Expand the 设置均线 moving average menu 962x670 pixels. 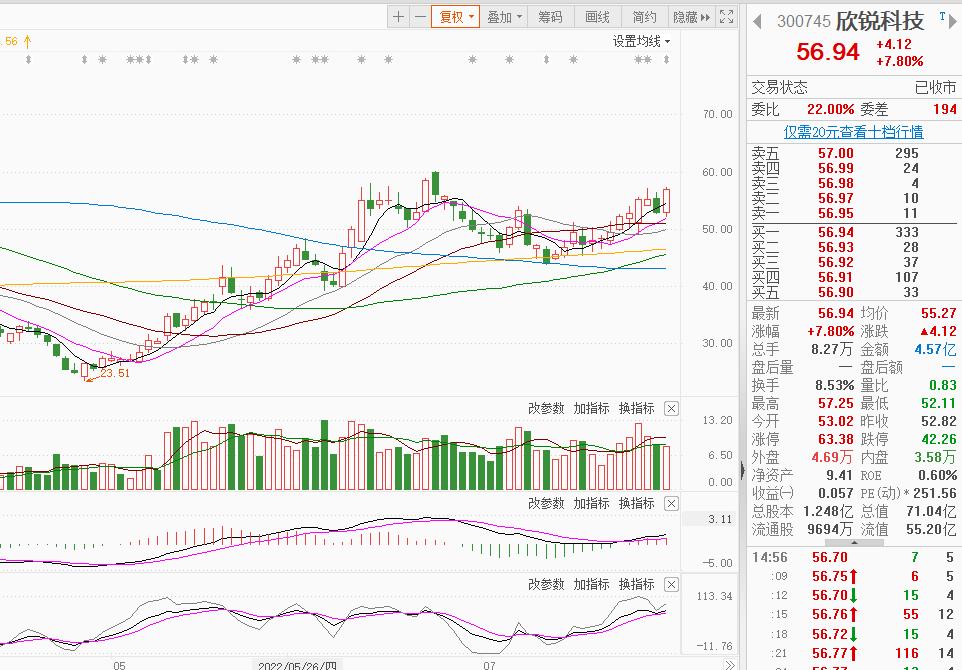[x=641, y=41]
